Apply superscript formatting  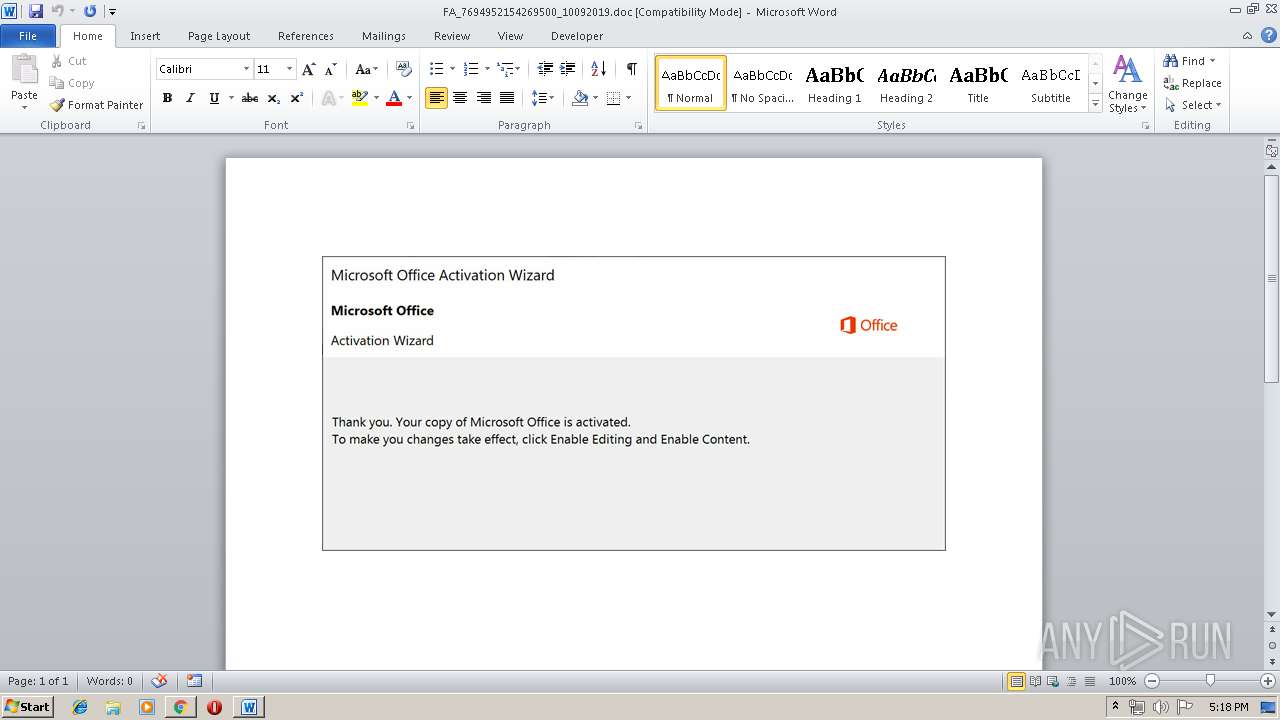tap(296, 98)
